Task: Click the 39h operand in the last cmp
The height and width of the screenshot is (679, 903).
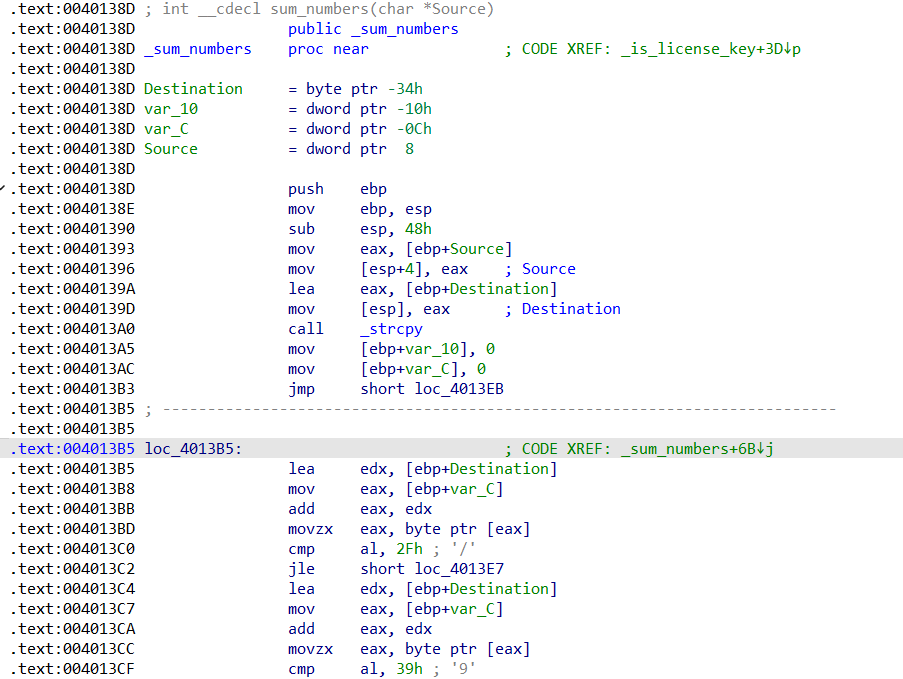Action: [409, 669]
